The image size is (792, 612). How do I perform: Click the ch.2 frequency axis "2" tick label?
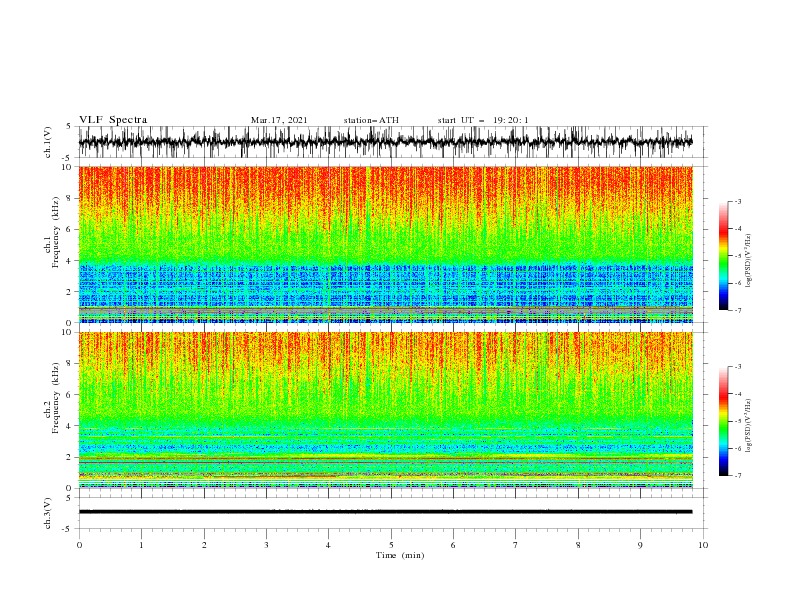[69, 457]
